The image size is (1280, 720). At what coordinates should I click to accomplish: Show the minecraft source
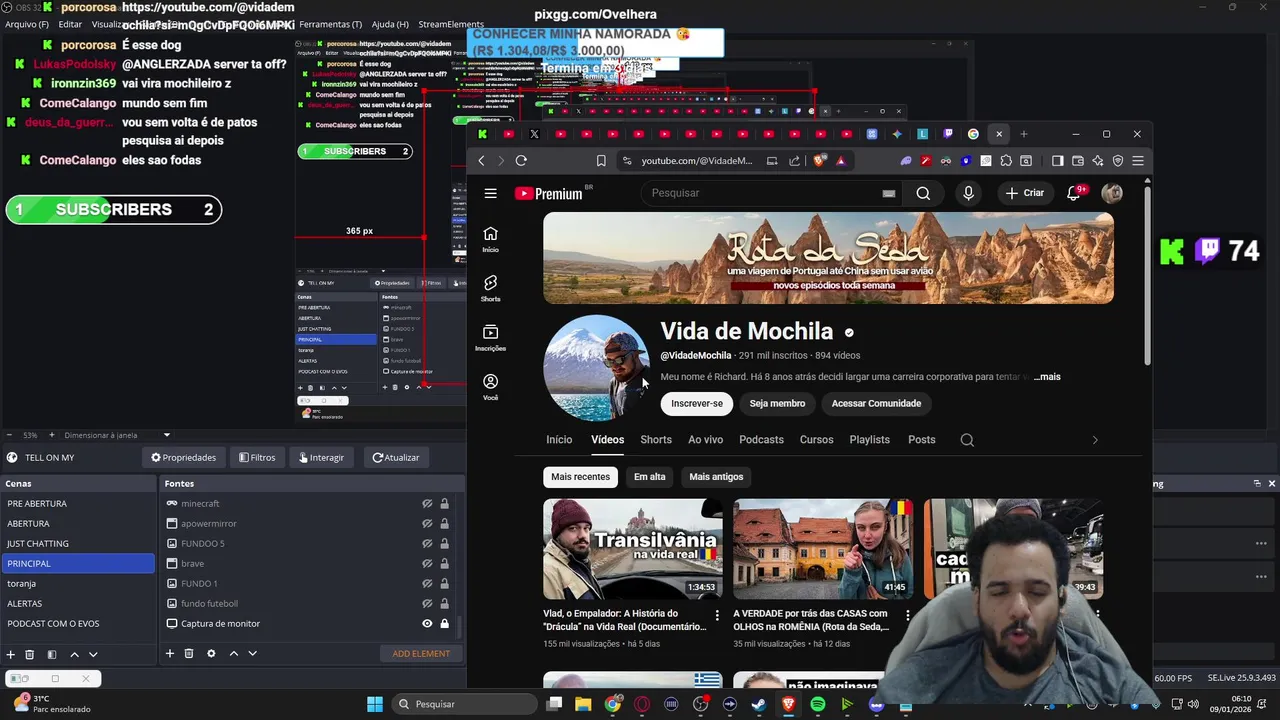(x=427, y=503)
